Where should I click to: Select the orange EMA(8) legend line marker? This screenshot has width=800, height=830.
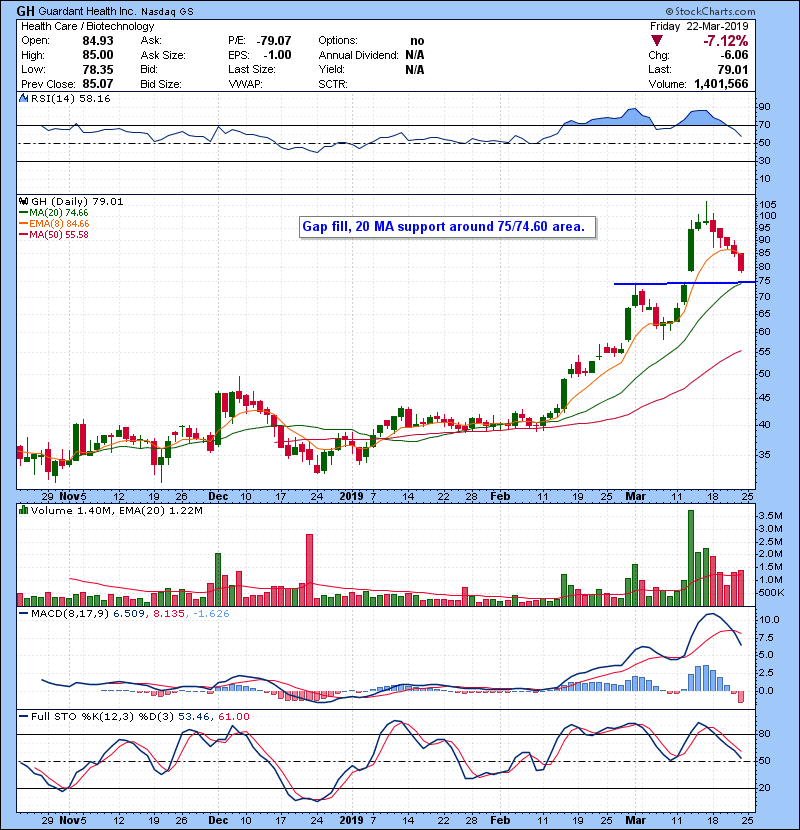tap(24, 224)
